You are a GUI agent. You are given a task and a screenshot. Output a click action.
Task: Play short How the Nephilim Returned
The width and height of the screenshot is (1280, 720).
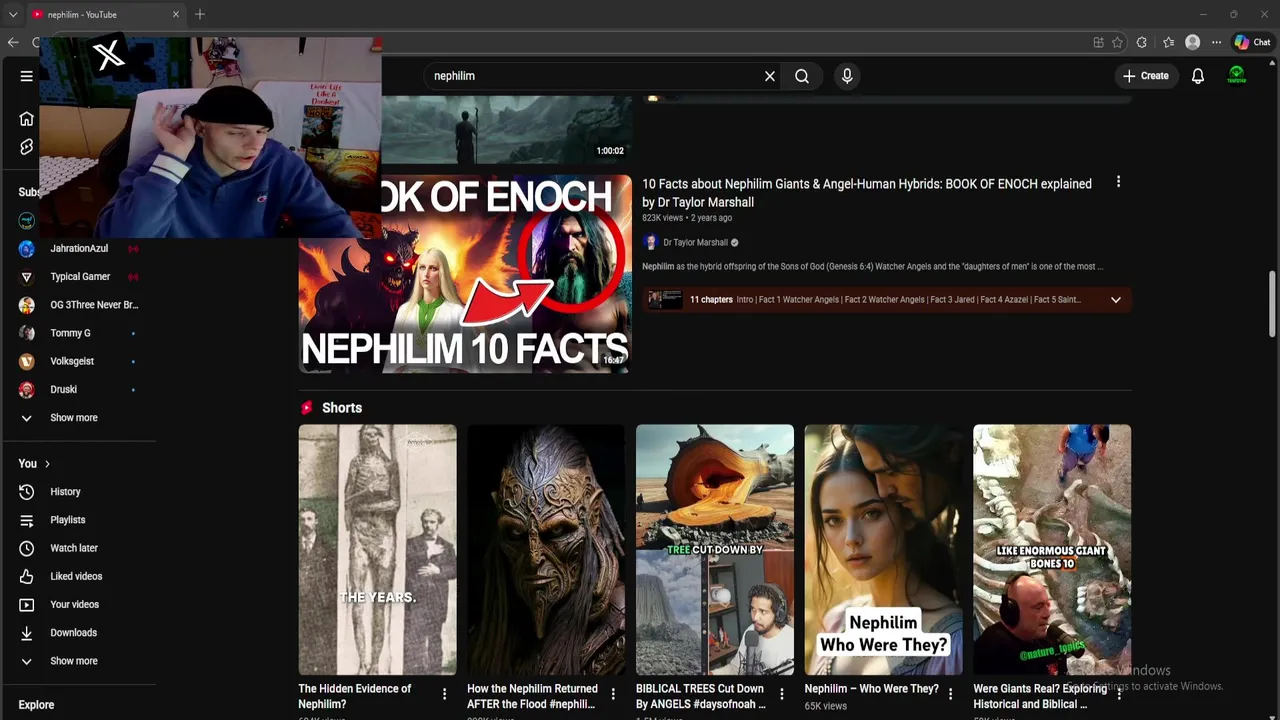coord(546,550)
